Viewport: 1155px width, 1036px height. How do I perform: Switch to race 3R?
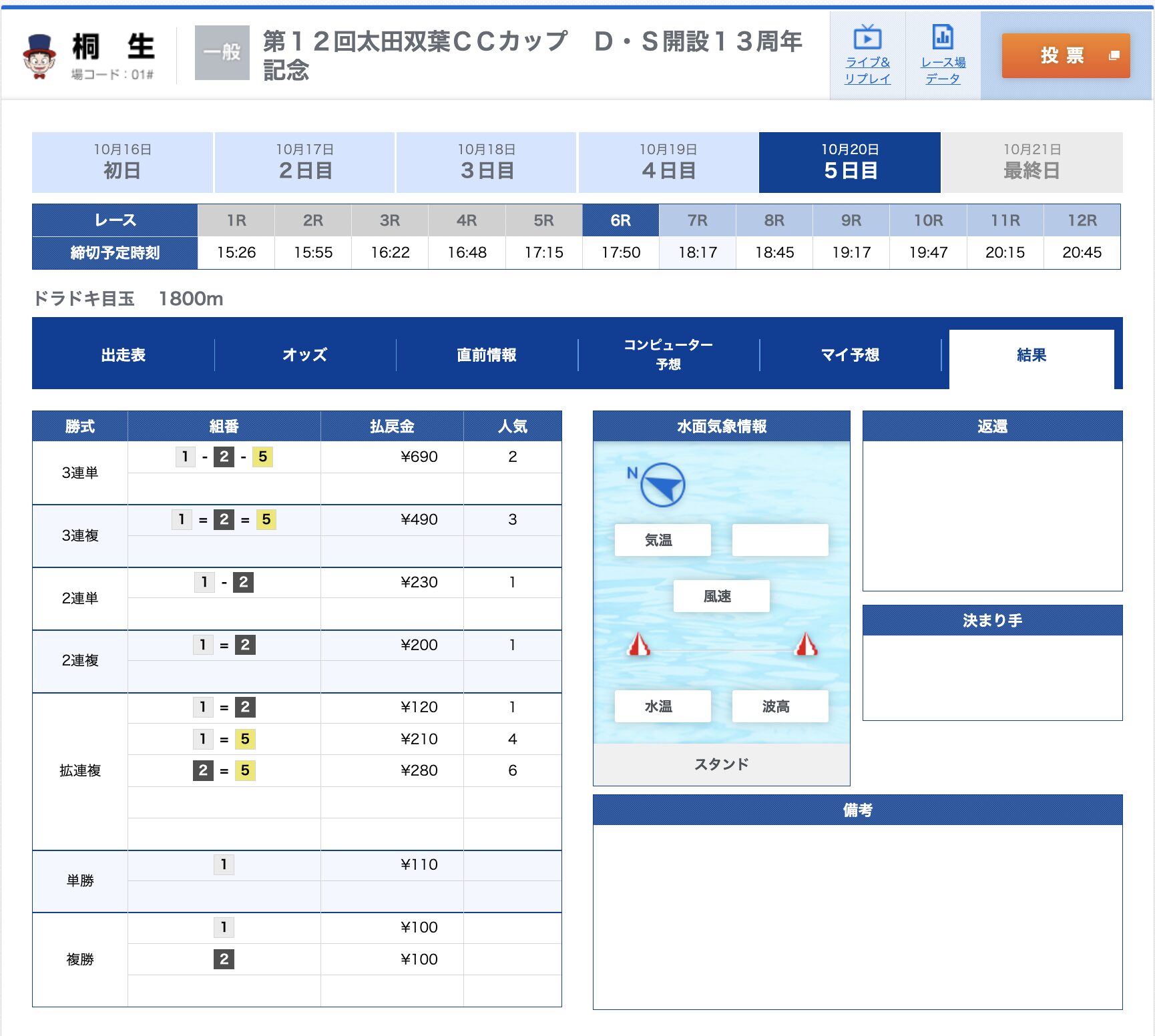tap(390, 220)
